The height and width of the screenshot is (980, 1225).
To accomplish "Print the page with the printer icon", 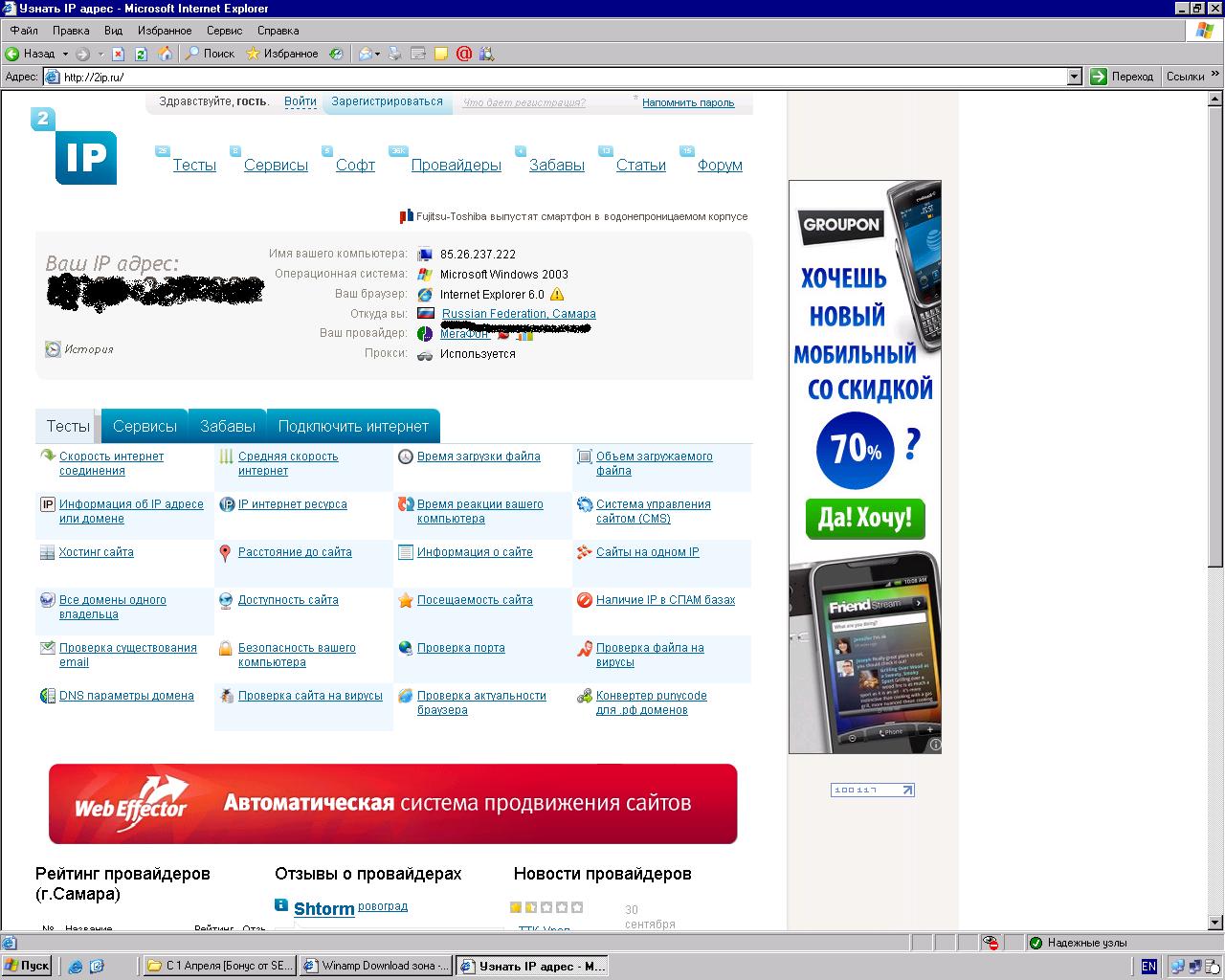I will click(x=395, y=54).
